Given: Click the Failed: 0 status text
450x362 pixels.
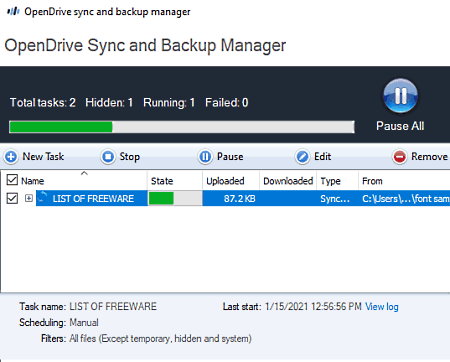Looking at the screenshot, I should click(x=227, y=102).
